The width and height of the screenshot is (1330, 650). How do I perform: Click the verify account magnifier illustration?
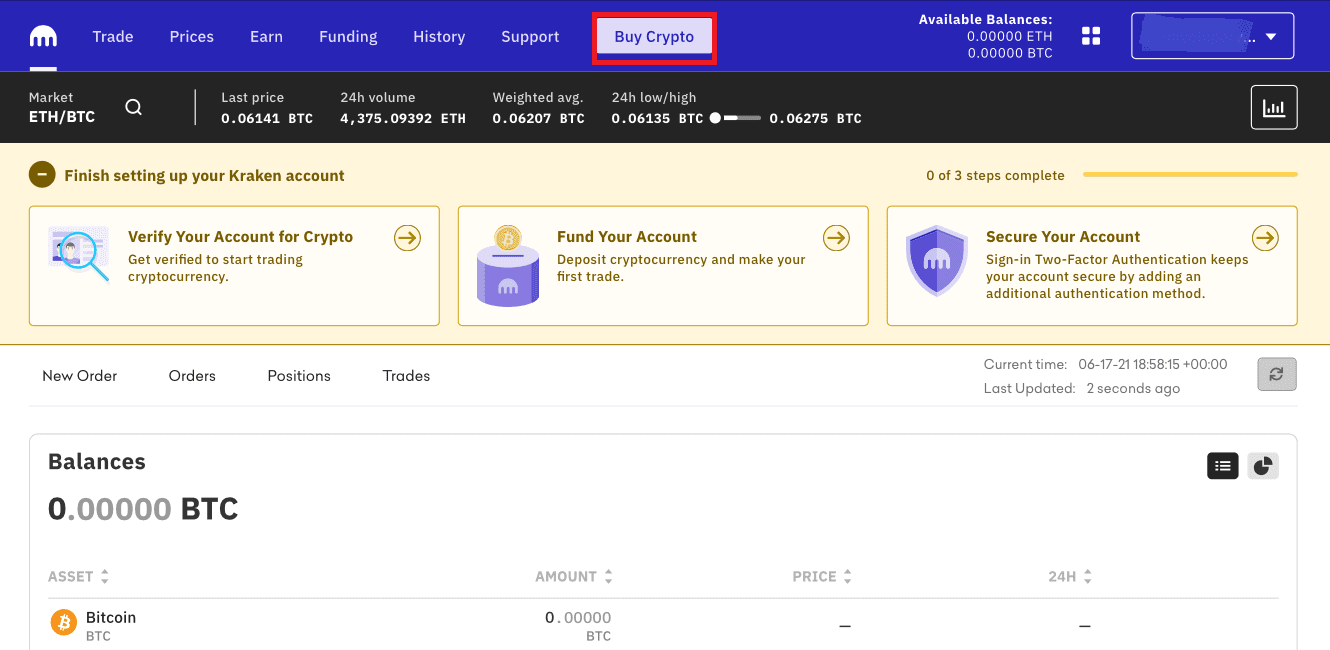click(x=79, y=253)
